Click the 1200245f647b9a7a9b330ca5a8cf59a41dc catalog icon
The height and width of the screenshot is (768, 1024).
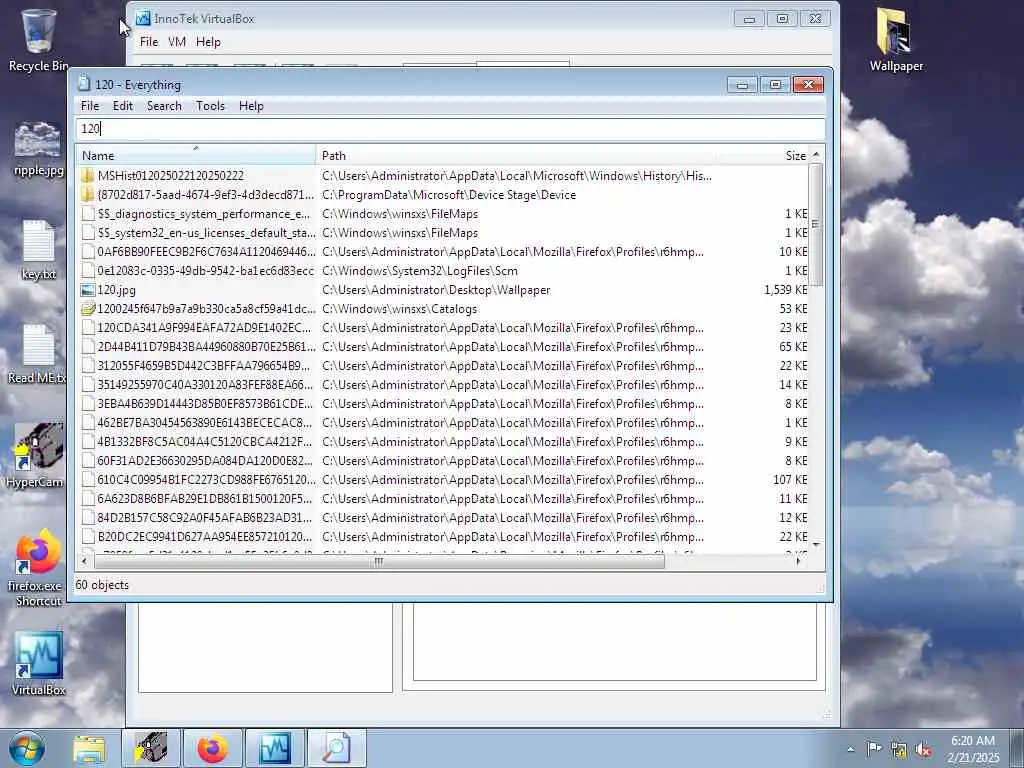point(88,309)
